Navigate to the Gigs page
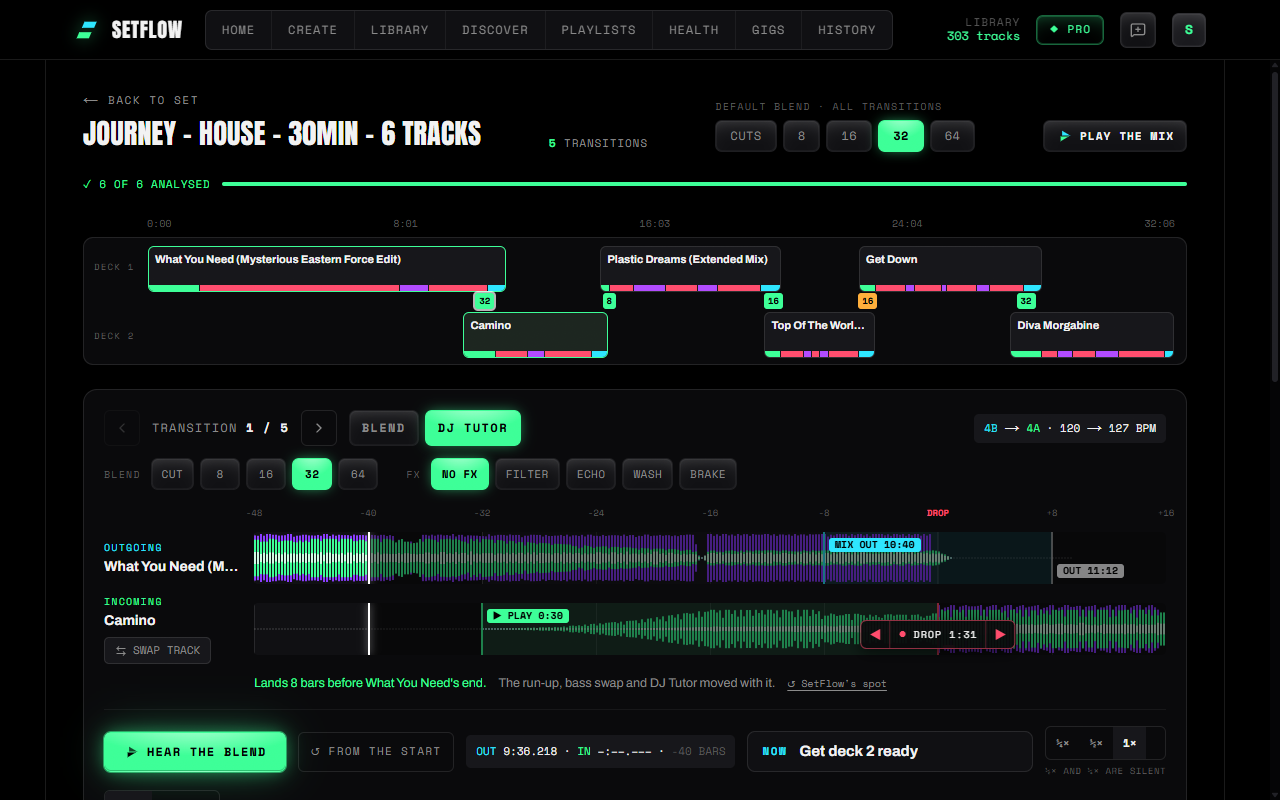The image size is (1280, 800). pyautogui.click(x=768, y=30)
